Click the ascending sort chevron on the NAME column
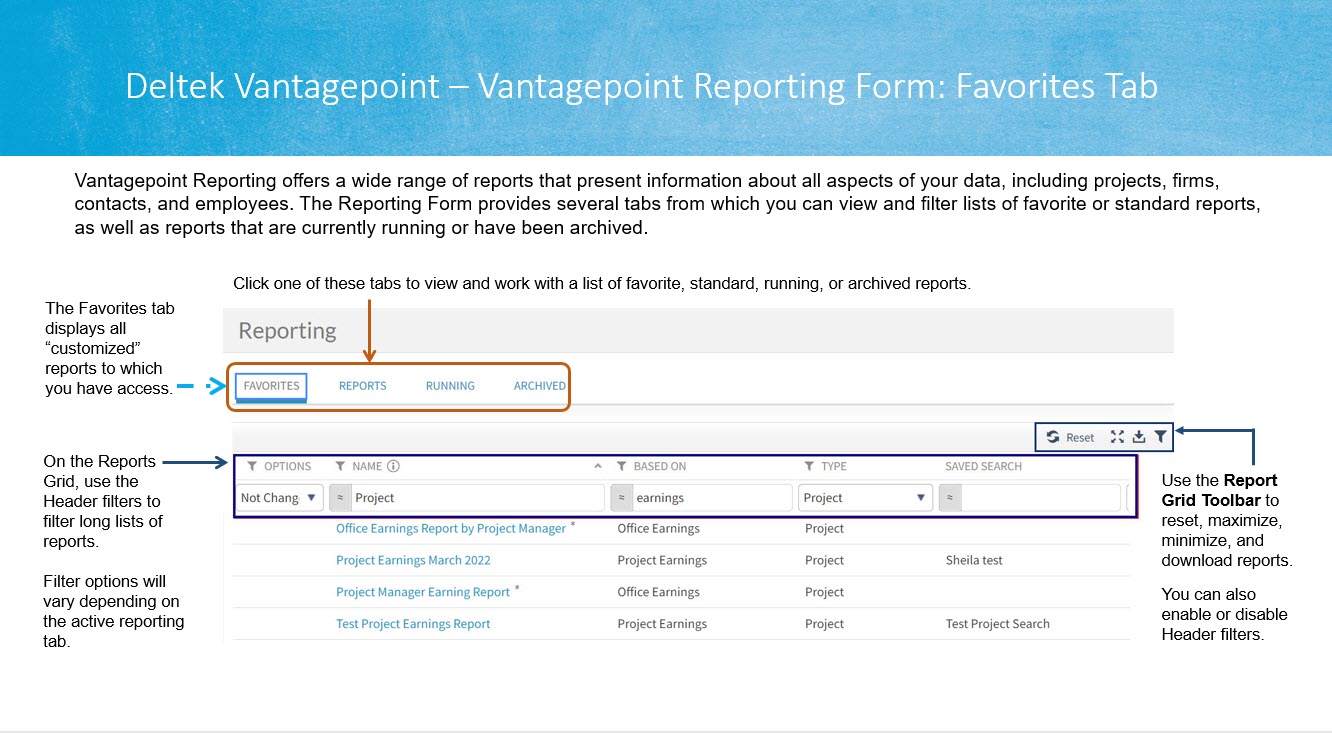The height and width of the screenshot is (733, 1332). tap(597, 466)
